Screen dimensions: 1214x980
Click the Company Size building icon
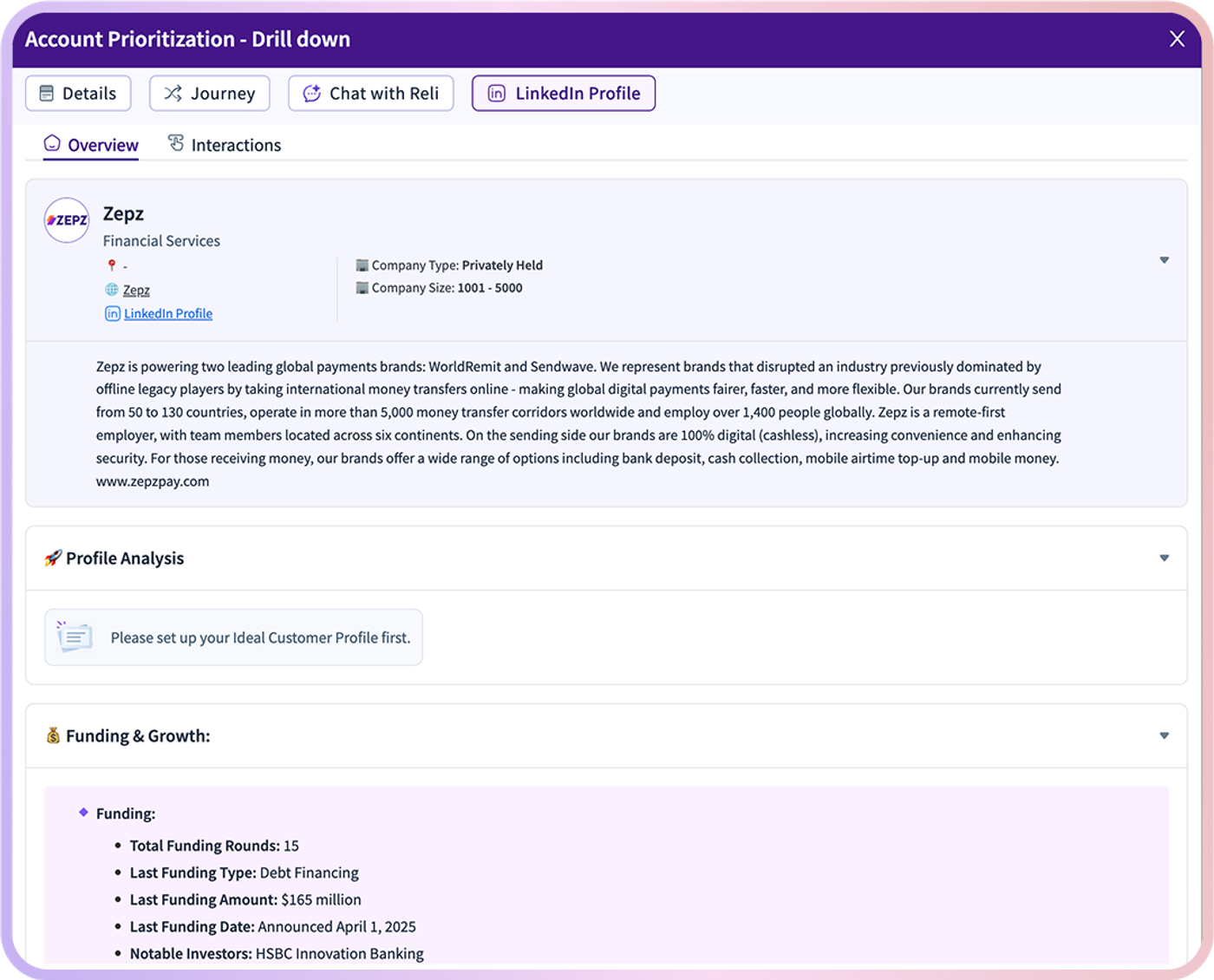[362, 288]
